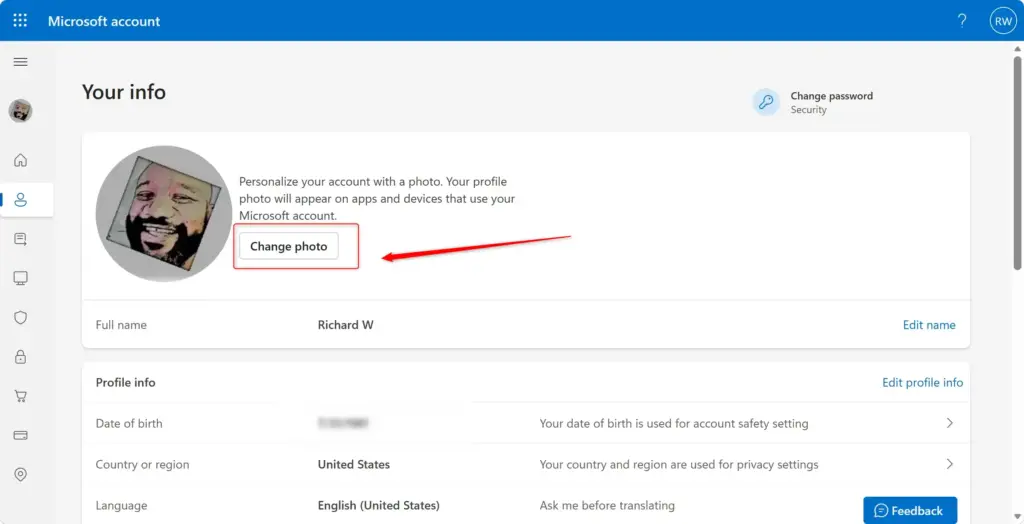The height and width of the screenshot is (524, 1024).
Task: Expand the Date of birth row chevron
Action: (950, 423)
